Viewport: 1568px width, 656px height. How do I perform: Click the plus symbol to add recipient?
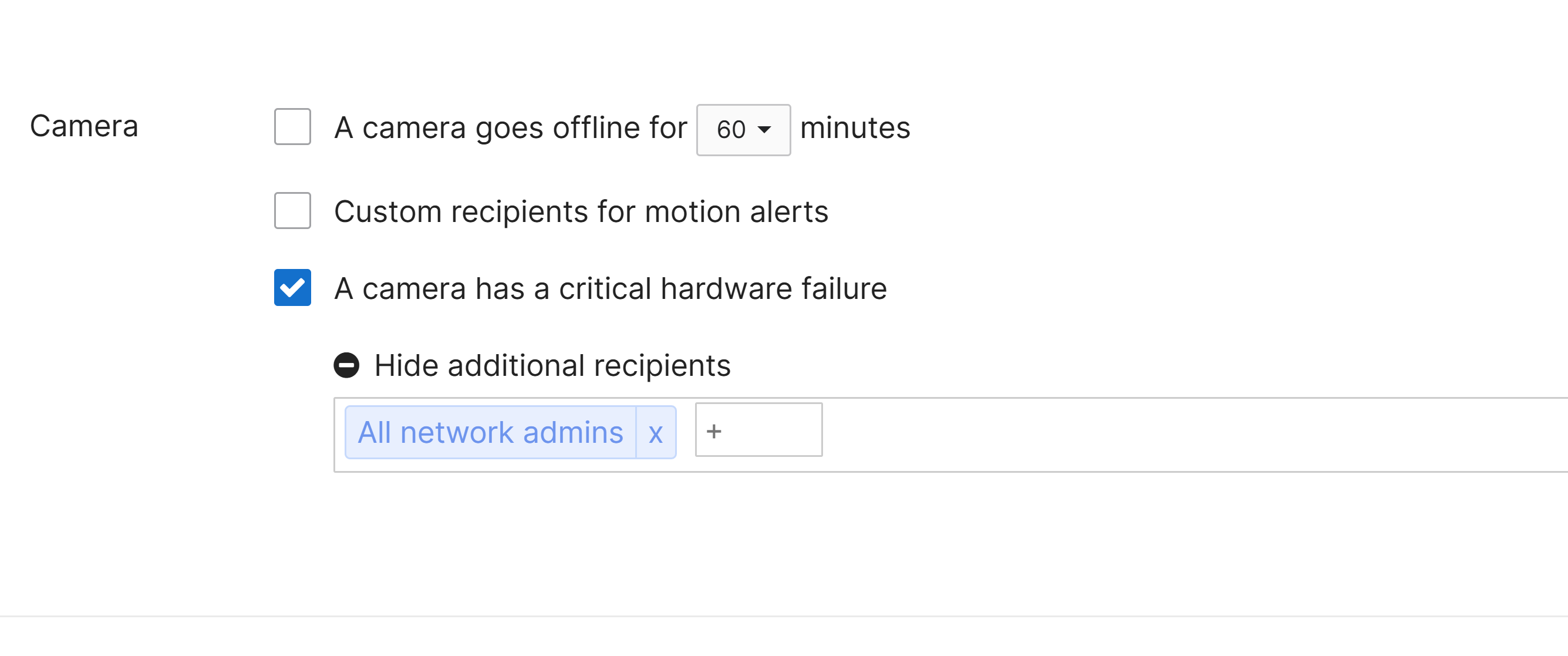point(713,430)
